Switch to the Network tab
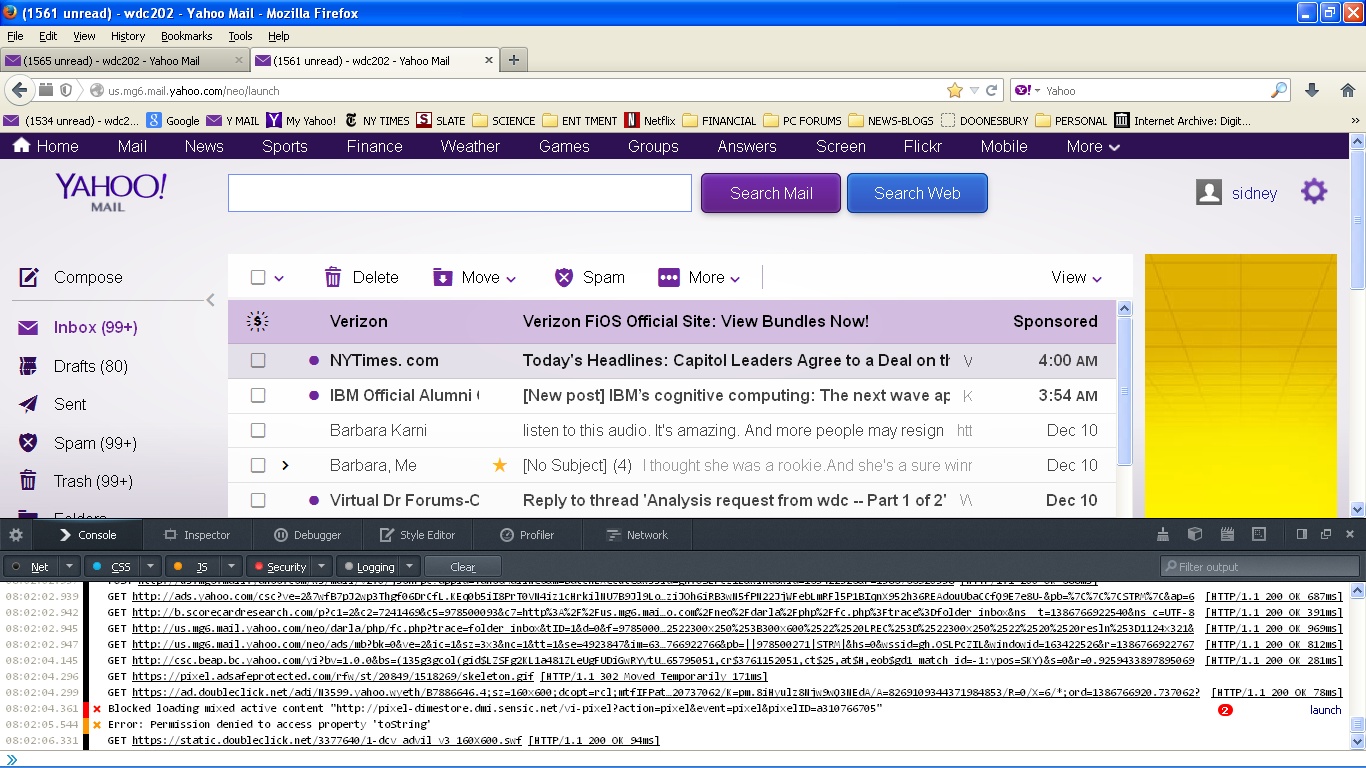Screen dimensions: 1366x768 (x=637, y=535)
